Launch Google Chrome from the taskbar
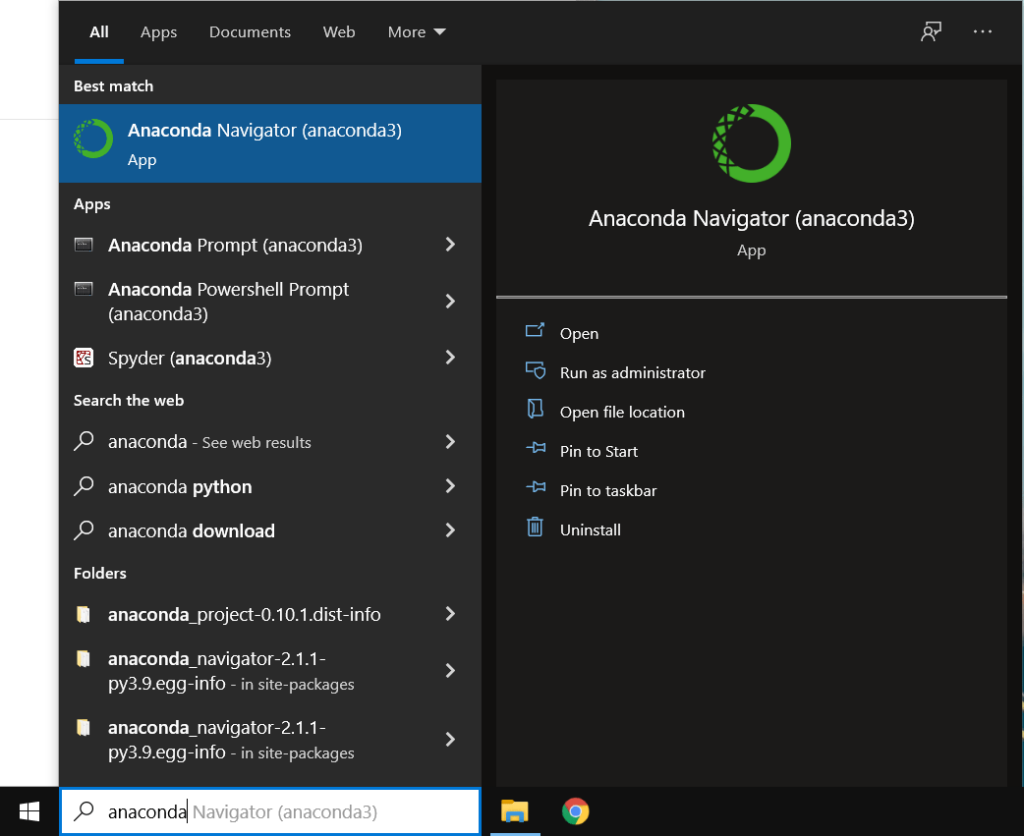 point(575,812)
